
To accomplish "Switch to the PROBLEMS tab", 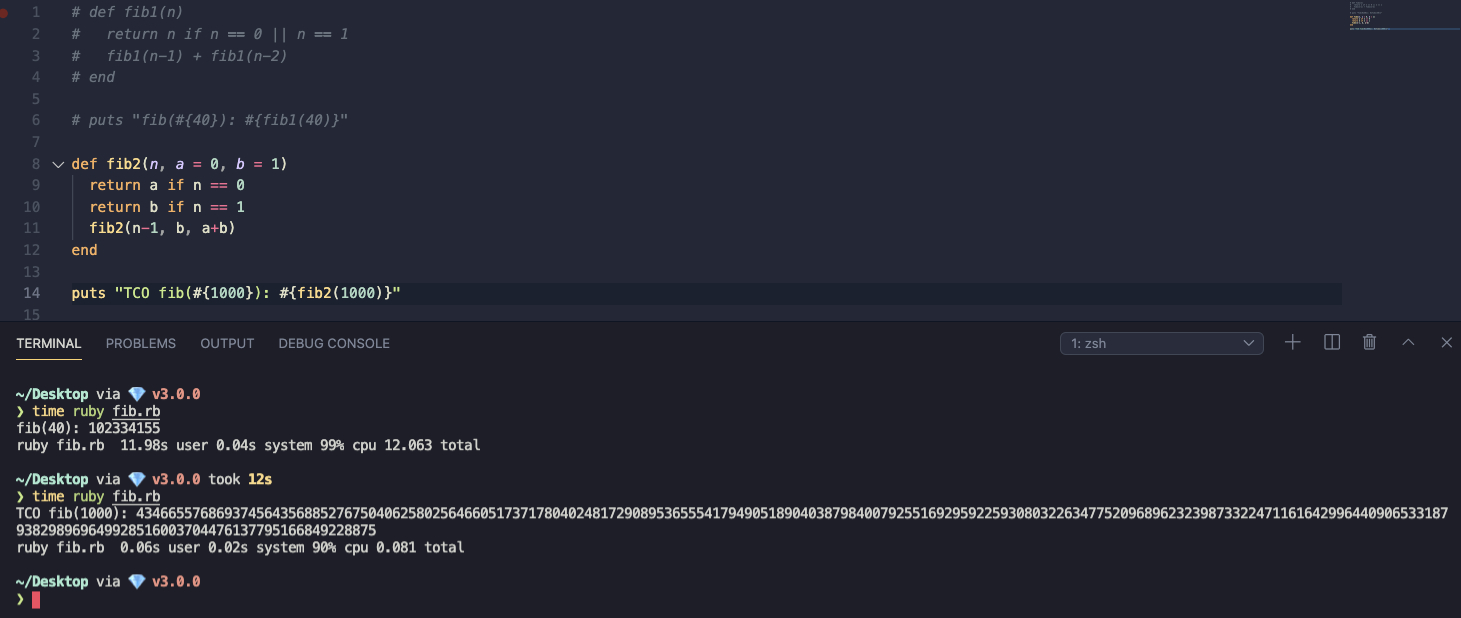I will (x=141, y=343).
